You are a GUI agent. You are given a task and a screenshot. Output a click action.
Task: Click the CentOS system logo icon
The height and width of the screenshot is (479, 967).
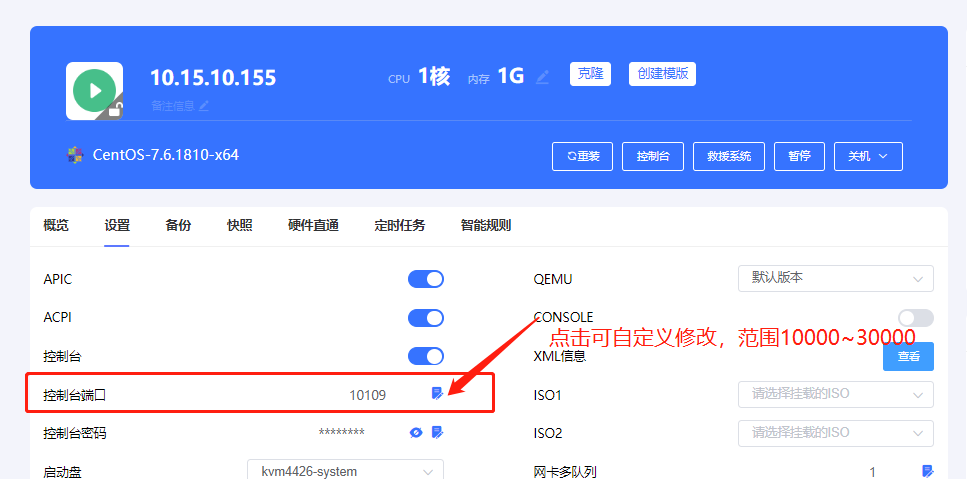75,155
